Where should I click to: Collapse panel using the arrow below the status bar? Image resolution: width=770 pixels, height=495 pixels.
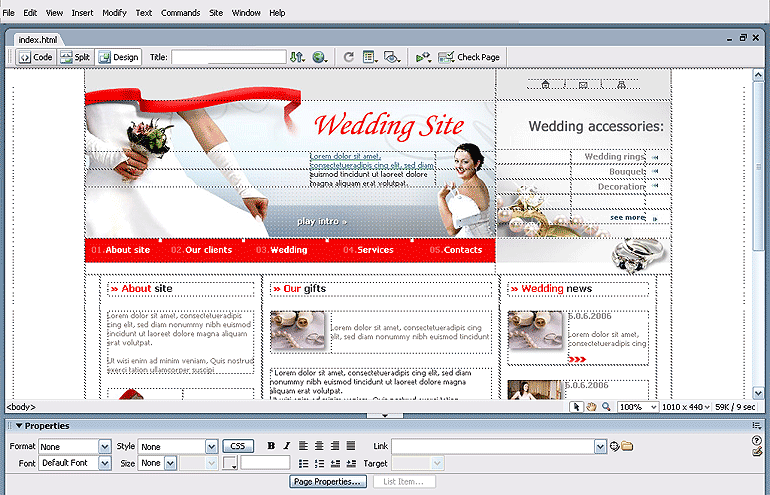tap(385, 415)
